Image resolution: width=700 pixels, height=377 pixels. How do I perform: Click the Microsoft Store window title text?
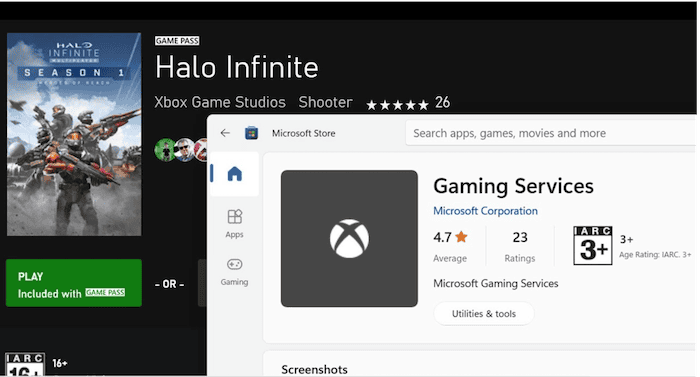tap(304, 133)
